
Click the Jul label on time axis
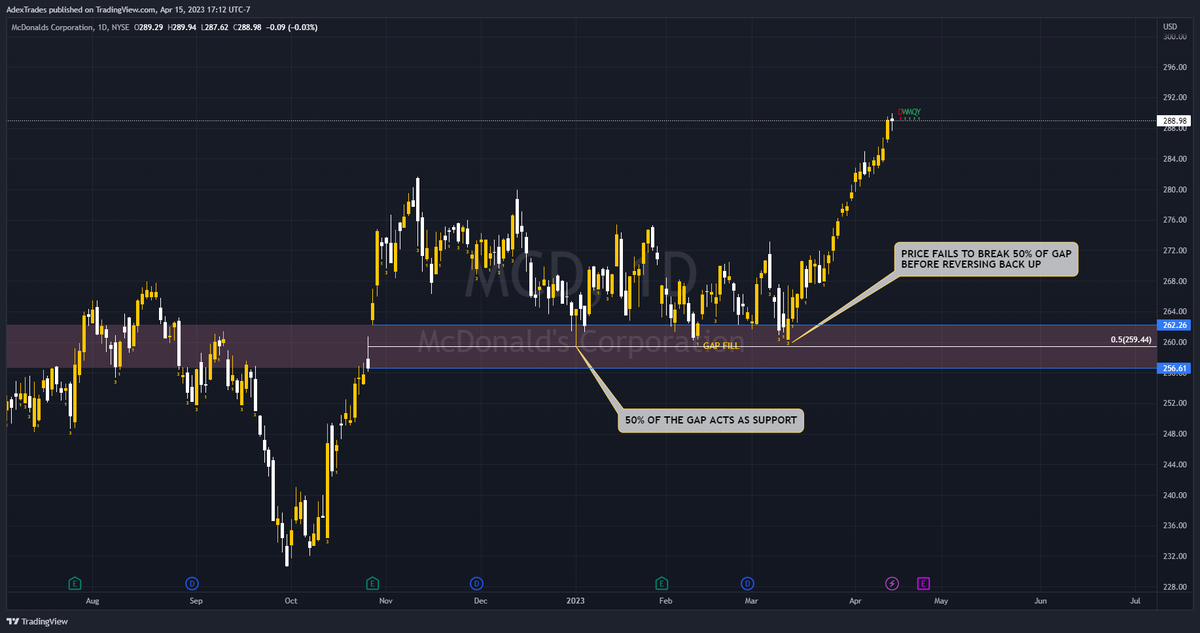(1135, 601)
